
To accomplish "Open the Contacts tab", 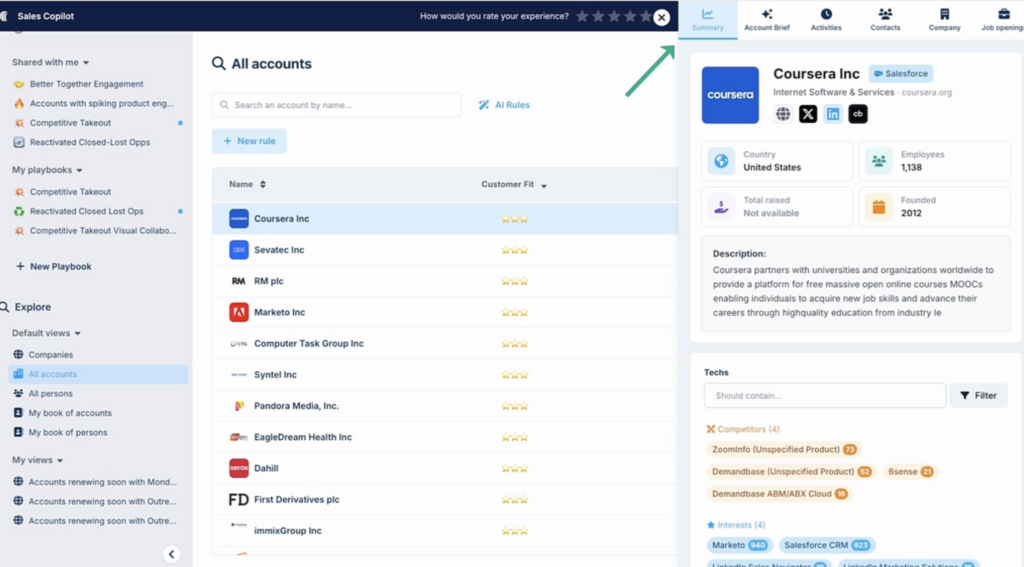I will (885, 20).
